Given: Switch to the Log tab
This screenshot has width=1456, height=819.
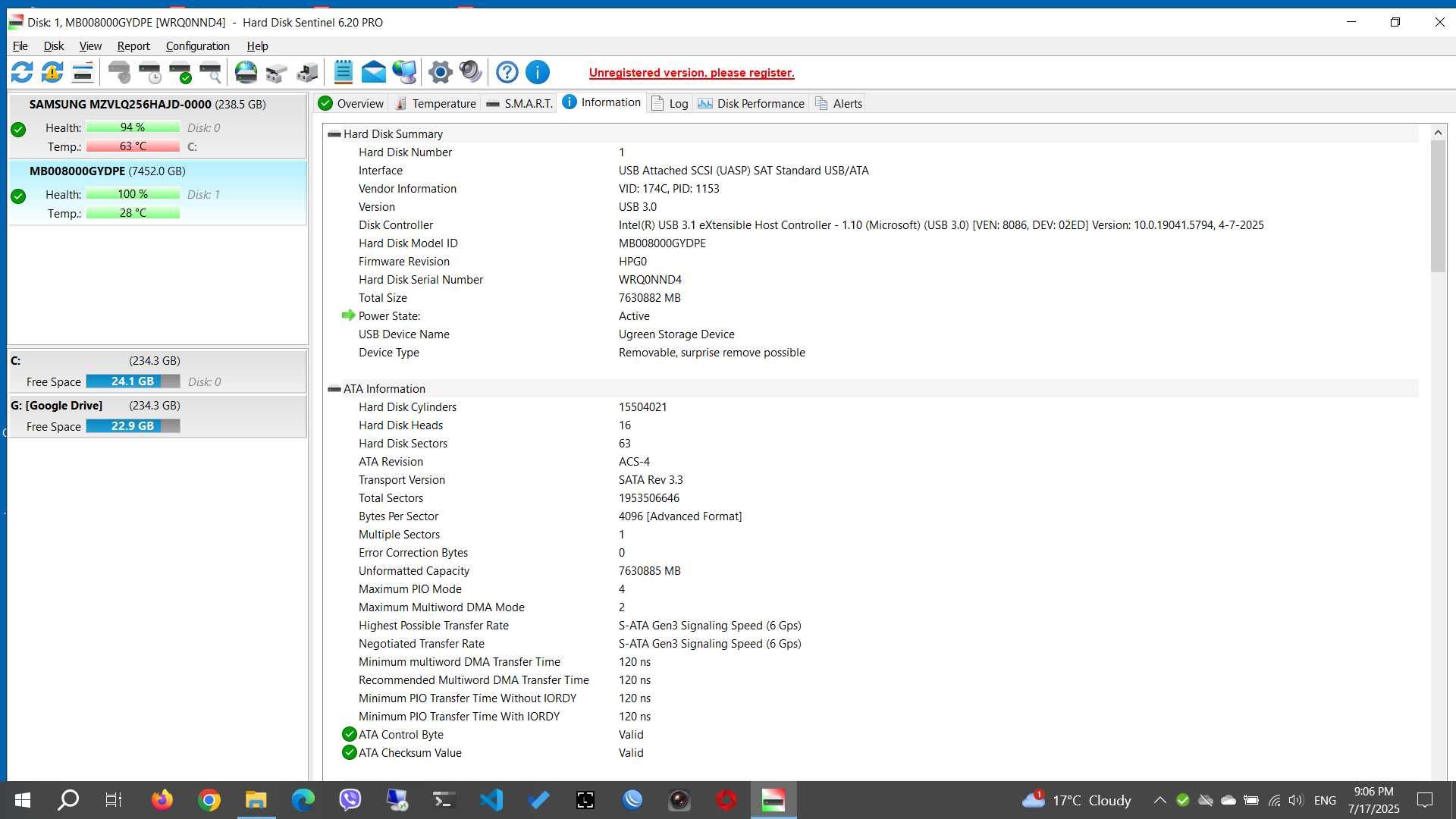Looking at the screenshot, I should 670,104.
